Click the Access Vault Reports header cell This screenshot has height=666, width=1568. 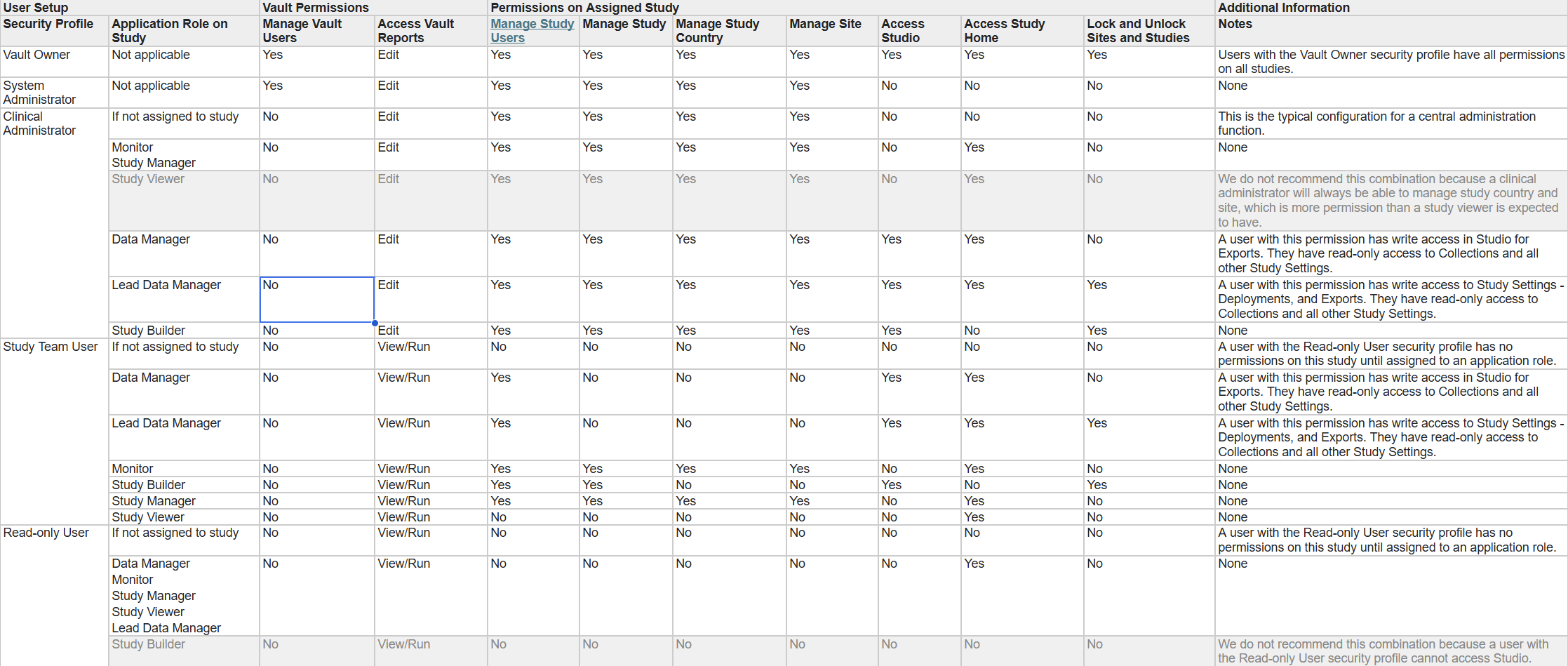click(x=415, y=31)
